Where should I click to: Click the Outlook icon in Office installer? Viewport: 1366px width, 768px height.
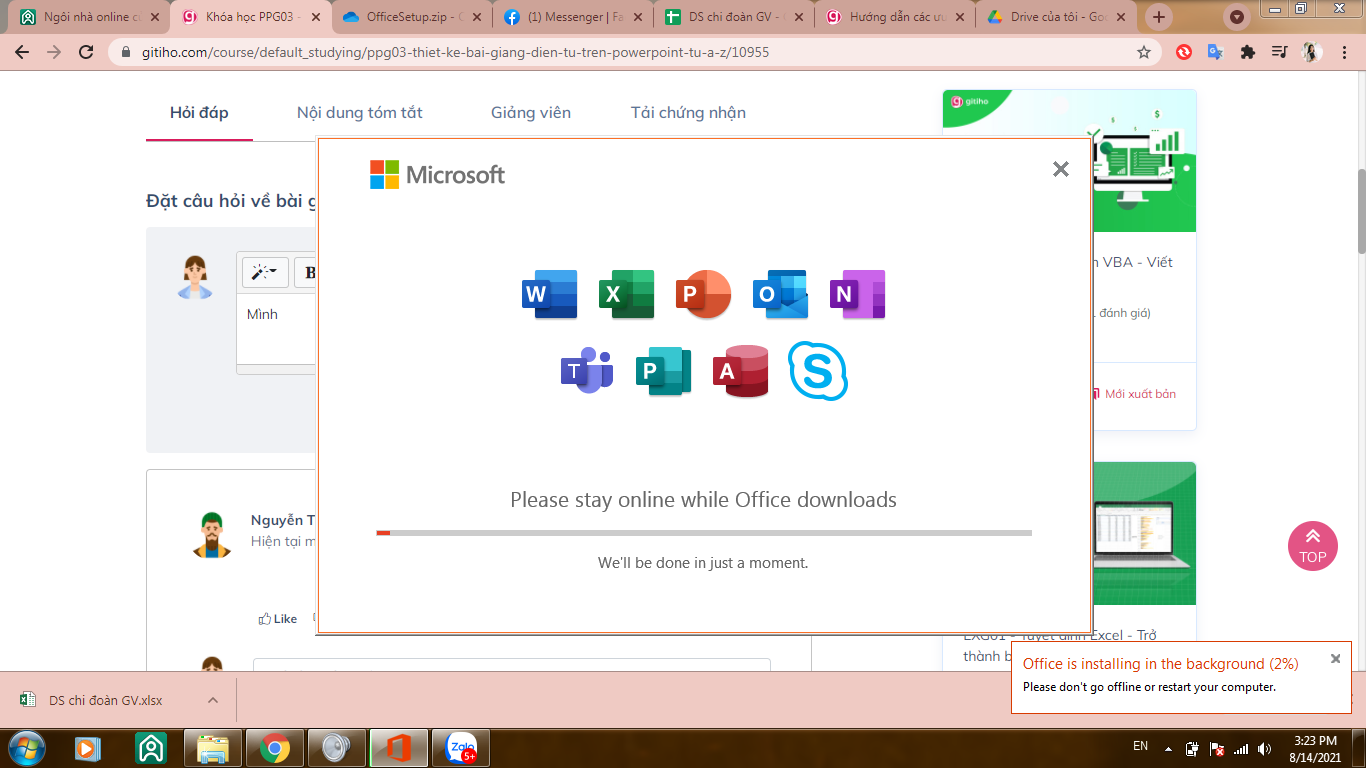point(780,294)
